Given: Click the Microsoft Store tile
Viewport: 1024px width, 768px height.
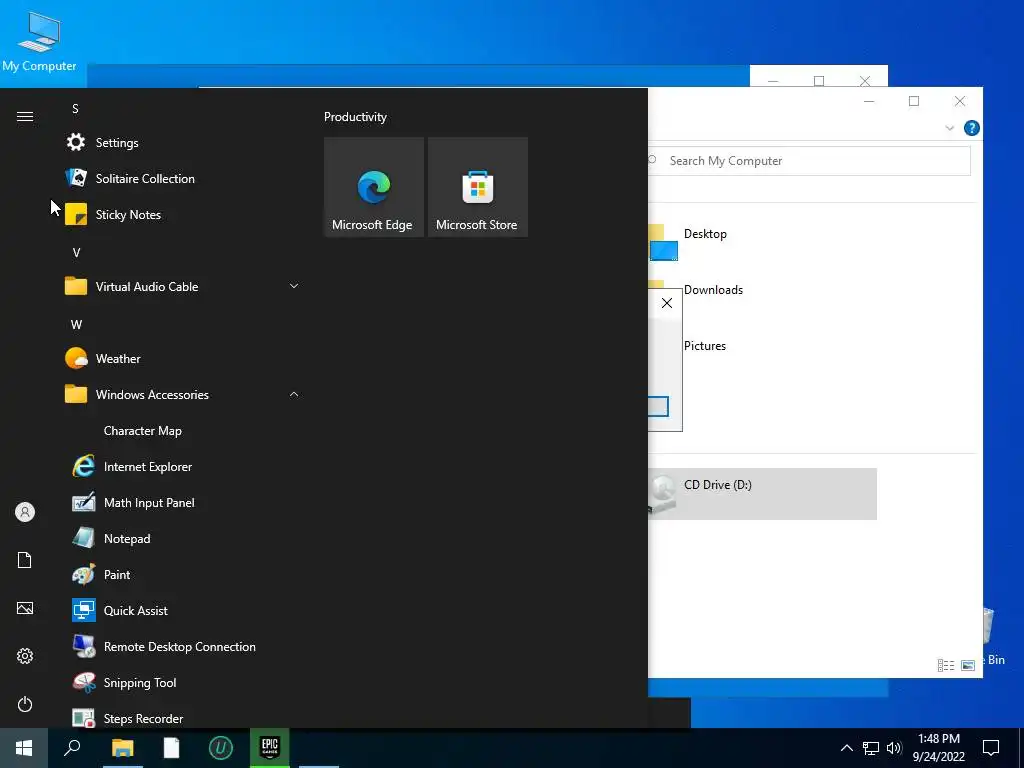Looking at the screenshot, I should pos(477,187).
